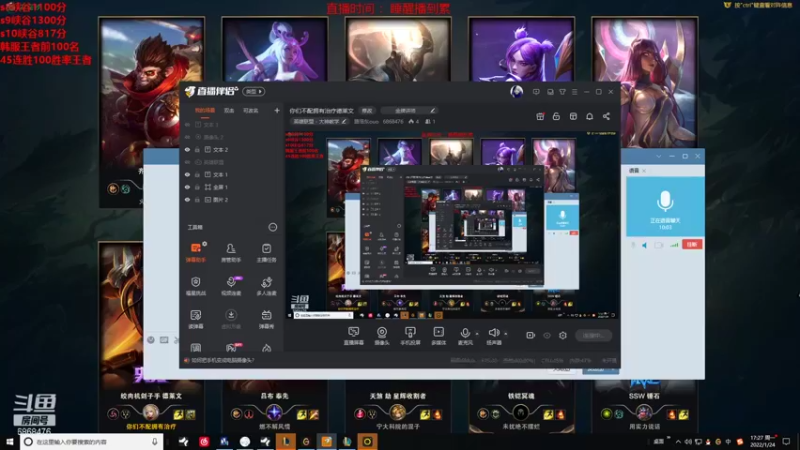Select the 图片 2 layer row

point(232,199)
